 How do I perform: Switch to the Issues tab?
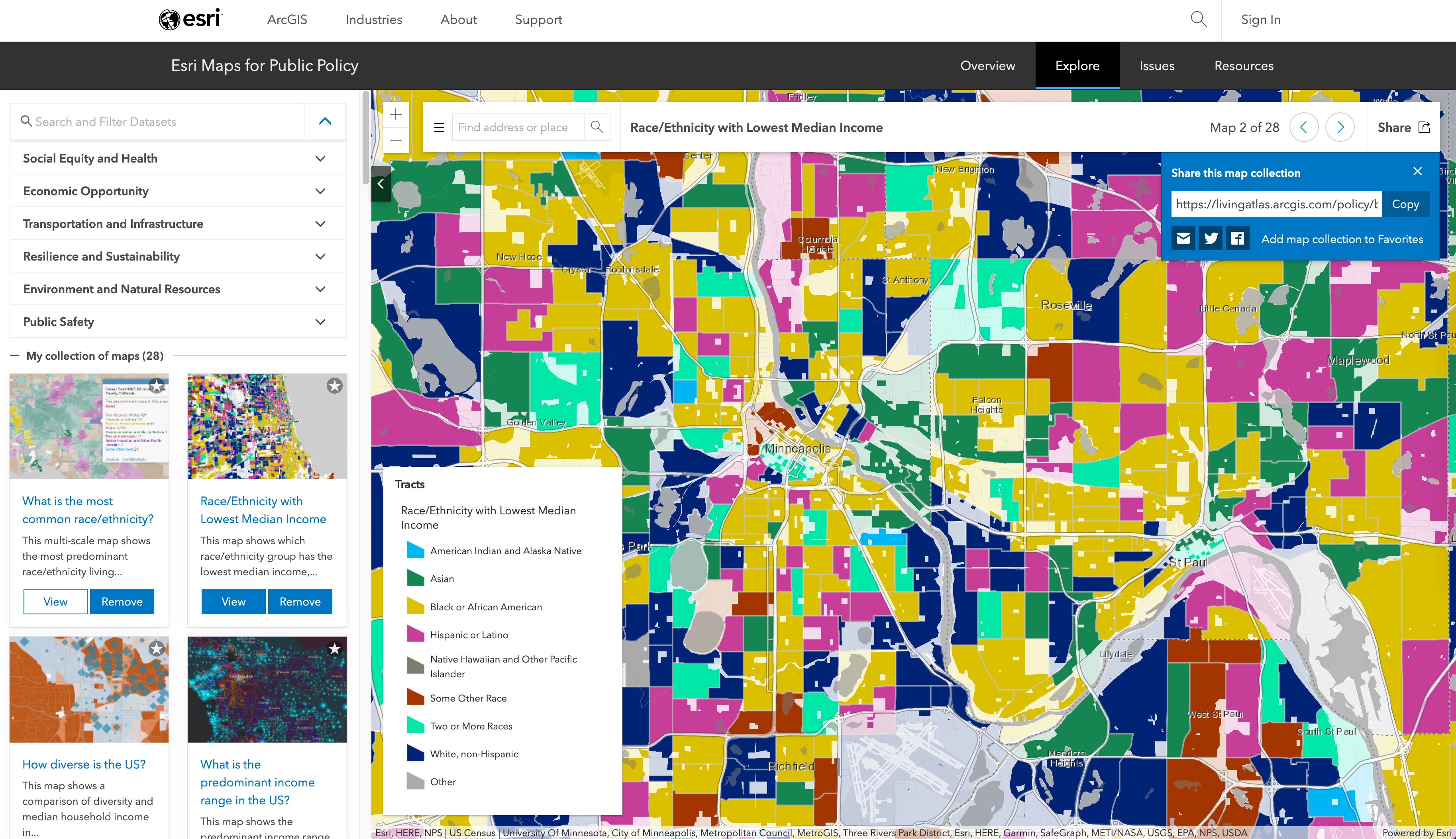click(1156, 66)
